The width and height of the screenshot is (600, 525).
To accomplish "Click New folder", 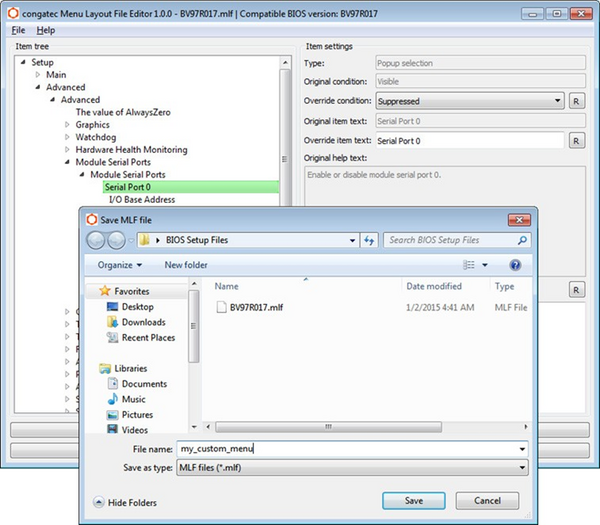I will pyautogui.click(x=186, y=265).
